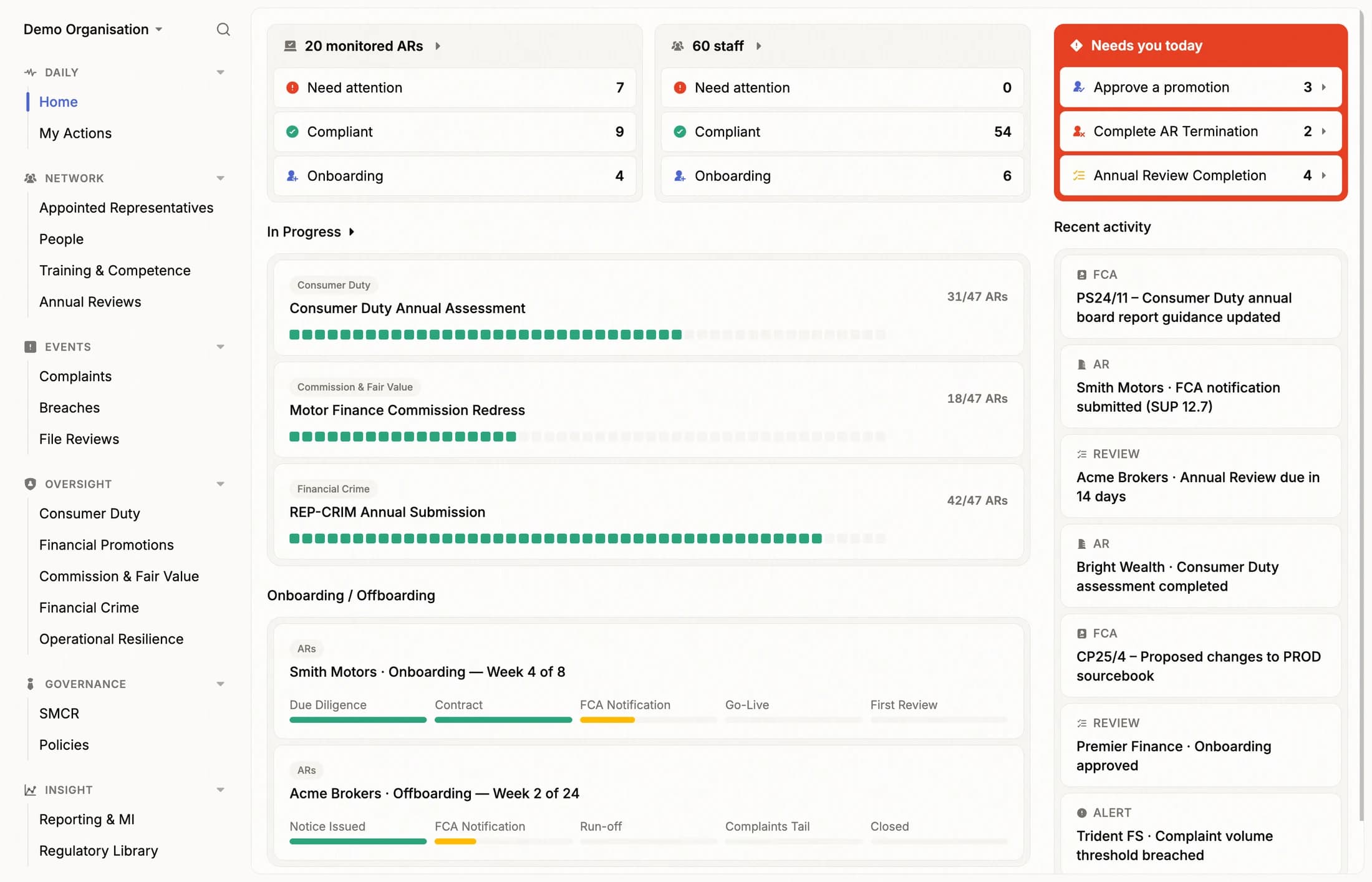The height and width of the screenshot is (882, 1372).
Task: Click the monitored ARs header icon
Action: point(290,46)
